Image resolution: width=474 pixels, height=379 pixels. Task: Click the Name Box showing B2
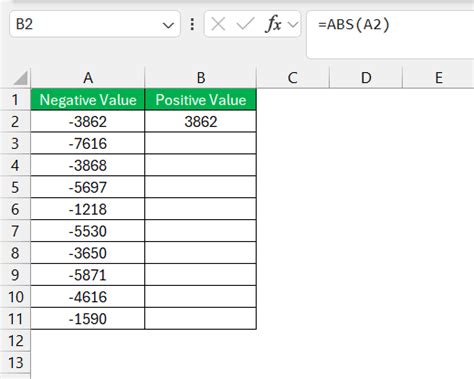[95, 24]
